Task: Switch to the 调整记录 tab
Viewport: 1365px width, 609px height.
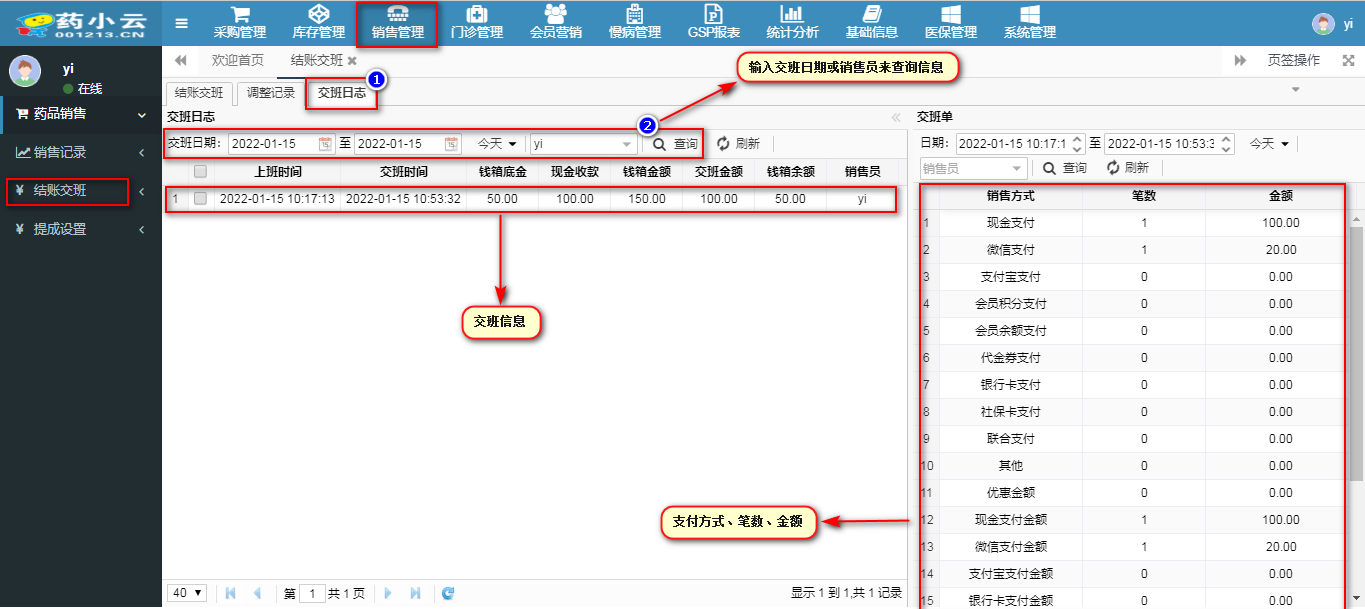Action: coord(271,94)
